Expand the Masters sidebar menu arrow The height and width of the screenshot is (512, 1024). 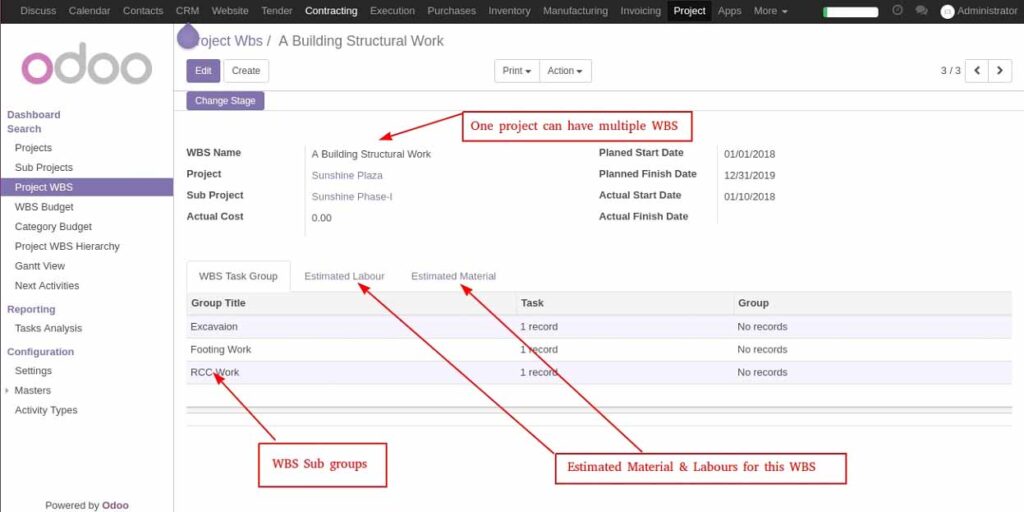click(x=9, y=391)
